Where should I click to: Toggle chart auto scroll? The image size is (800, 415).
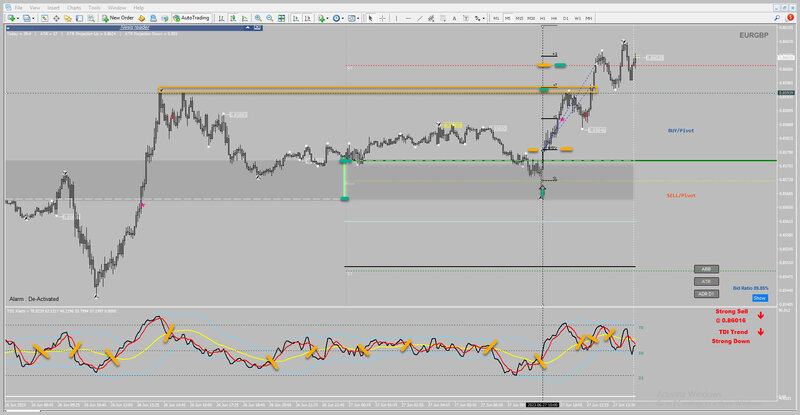click(295, 18)
